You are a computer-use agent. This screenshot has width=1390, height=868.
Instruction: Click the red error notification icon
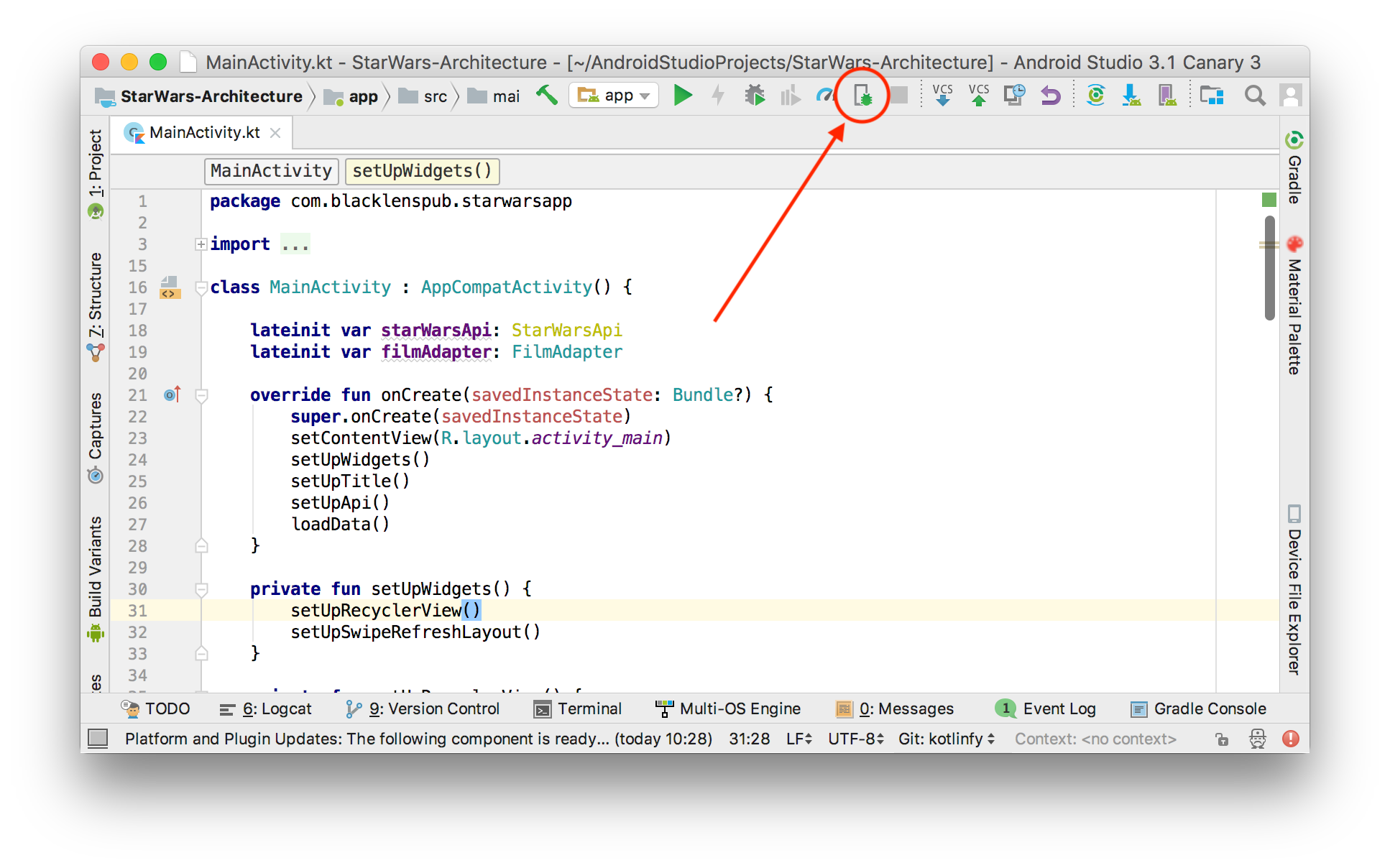(1291, 739)
